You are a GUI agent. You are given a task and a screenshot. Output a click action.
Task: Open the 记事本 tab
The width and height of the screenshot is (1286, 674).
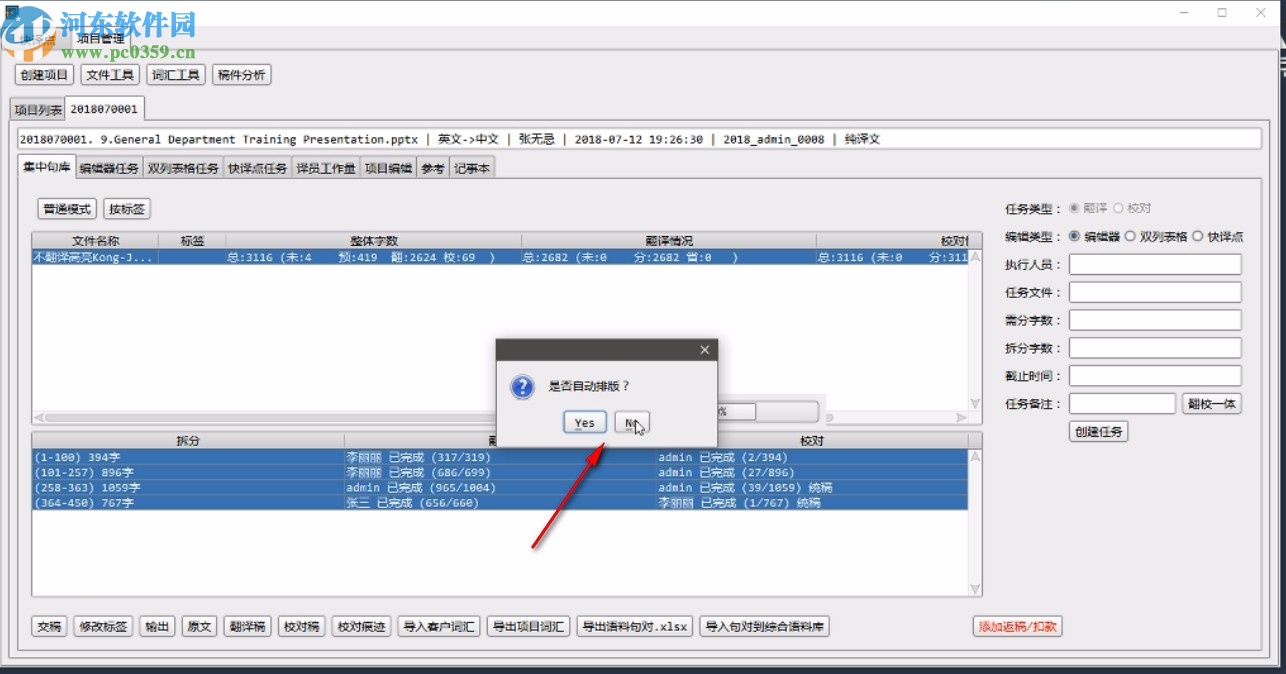tap(472, 168)
